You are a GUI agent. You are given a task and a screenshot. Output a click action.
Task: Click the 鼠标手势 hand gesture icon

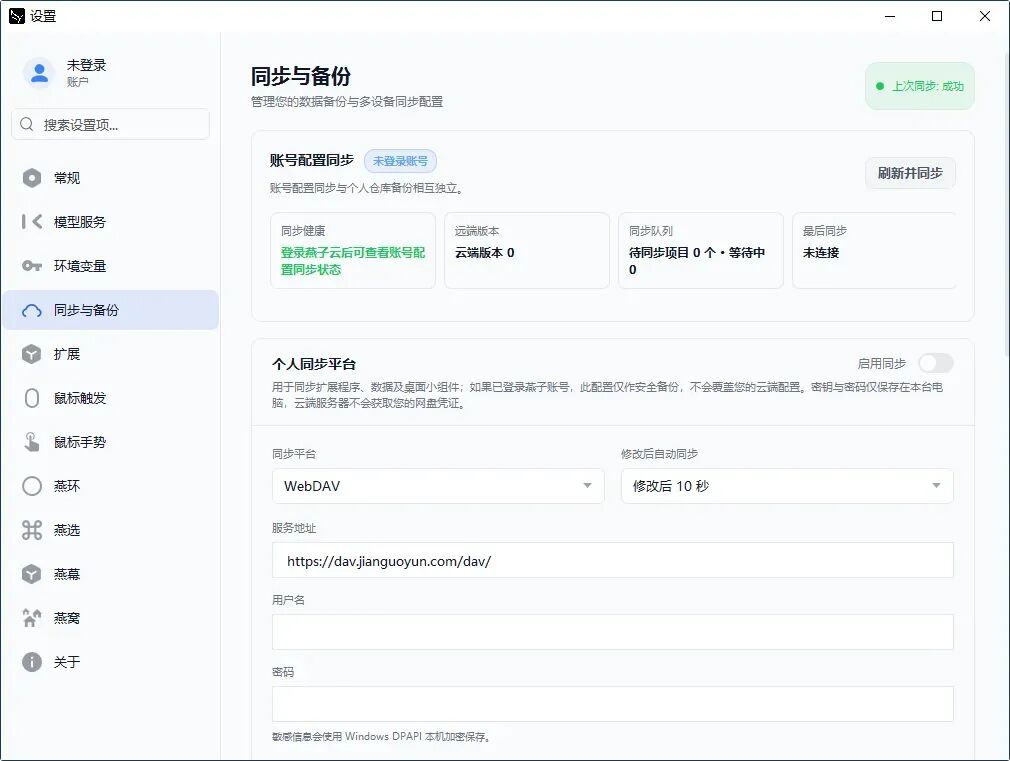[x=32, y=442]
